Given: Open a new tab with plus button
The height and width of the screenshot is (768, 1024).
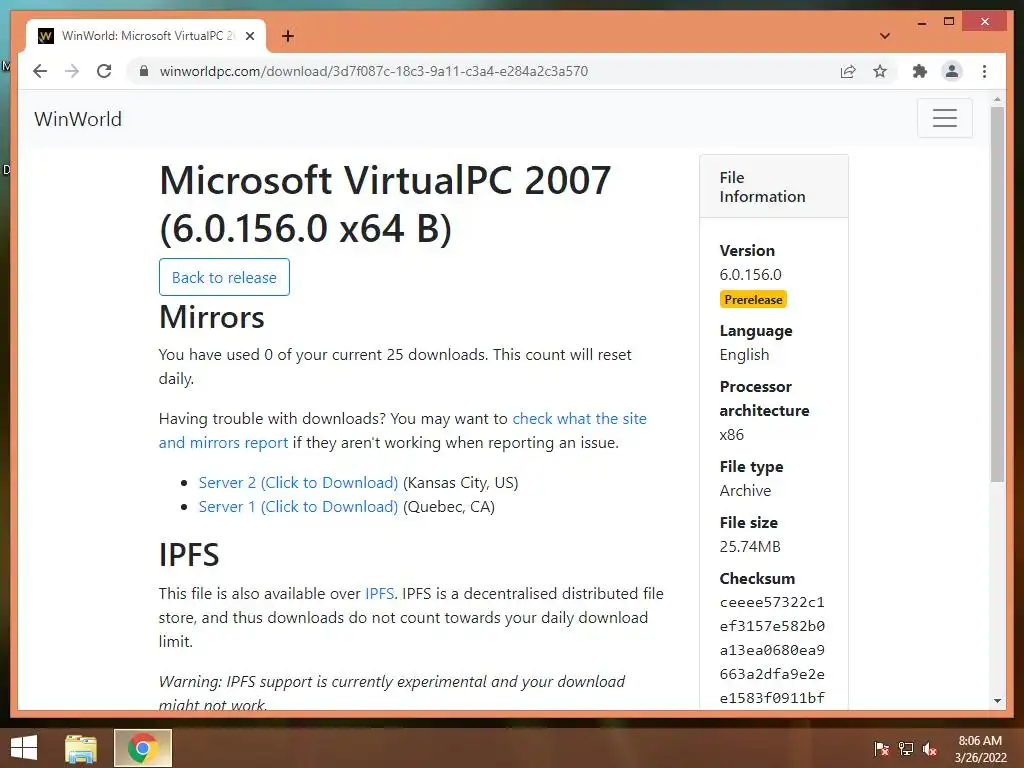Looking at the screenshot, I should coord(288,37).
